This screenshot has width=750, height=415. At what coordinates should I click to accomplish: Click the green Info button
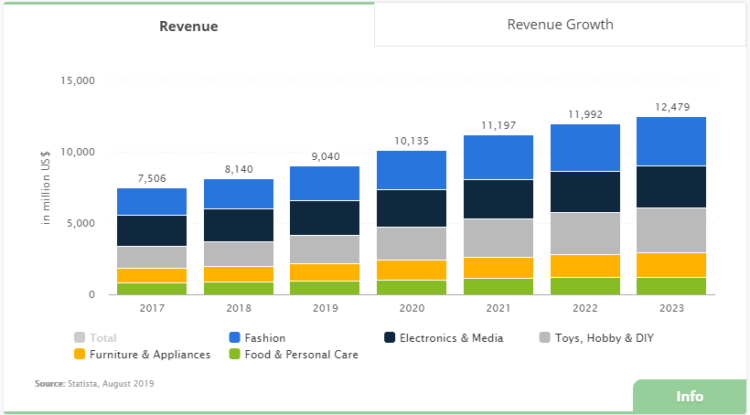pyautogui.click(x=689, y=396)
